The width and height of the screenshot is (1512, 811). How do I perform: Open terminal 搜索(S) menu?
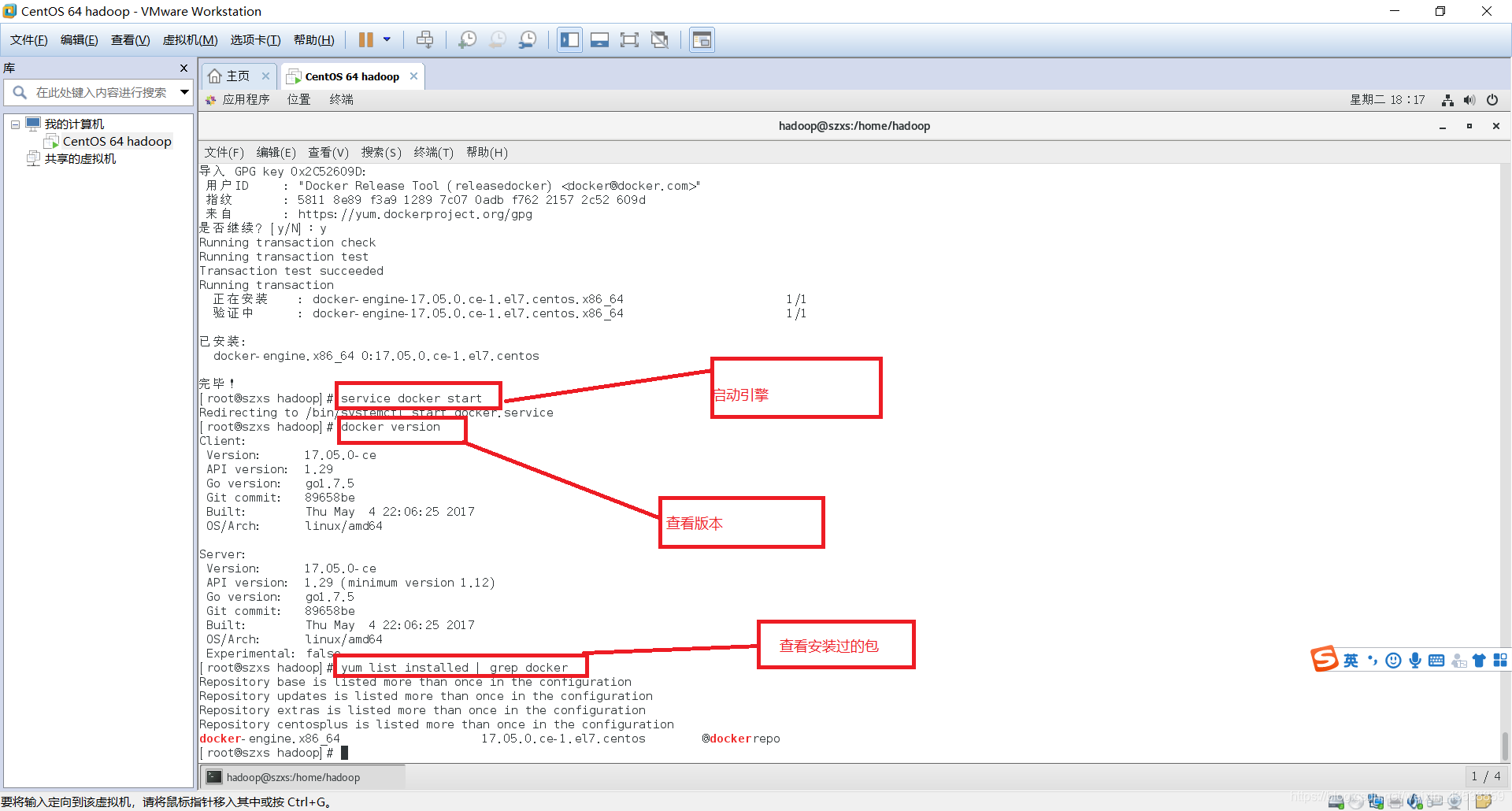(381, 153)
